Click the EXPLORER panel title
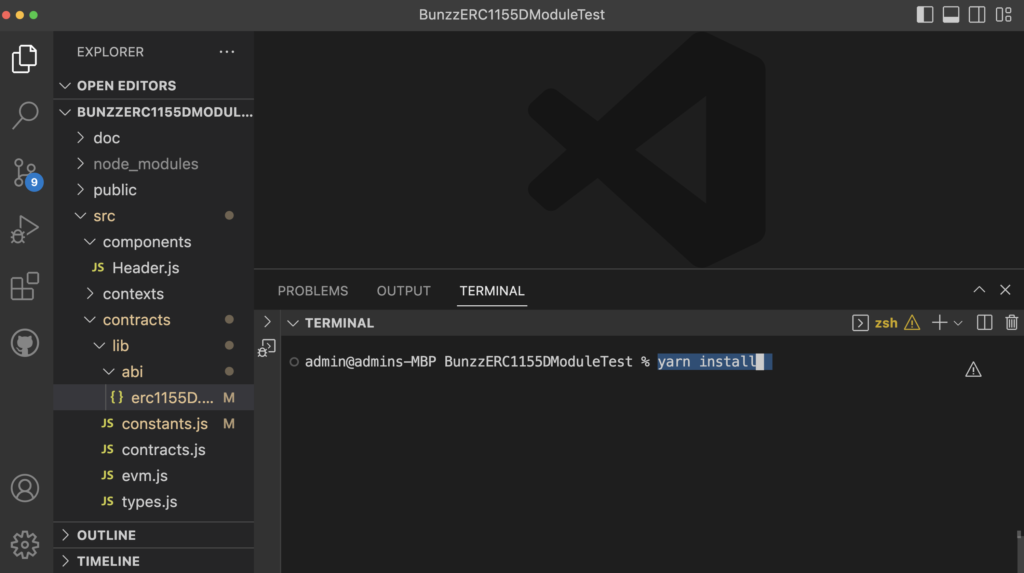 coord(110,52)
